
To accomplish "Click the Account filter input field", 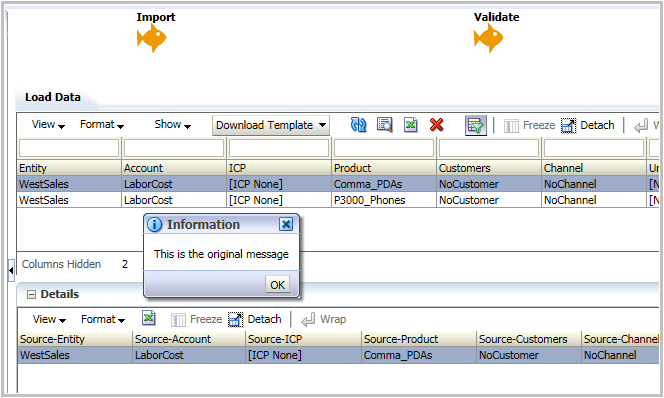I will [174, 148].
